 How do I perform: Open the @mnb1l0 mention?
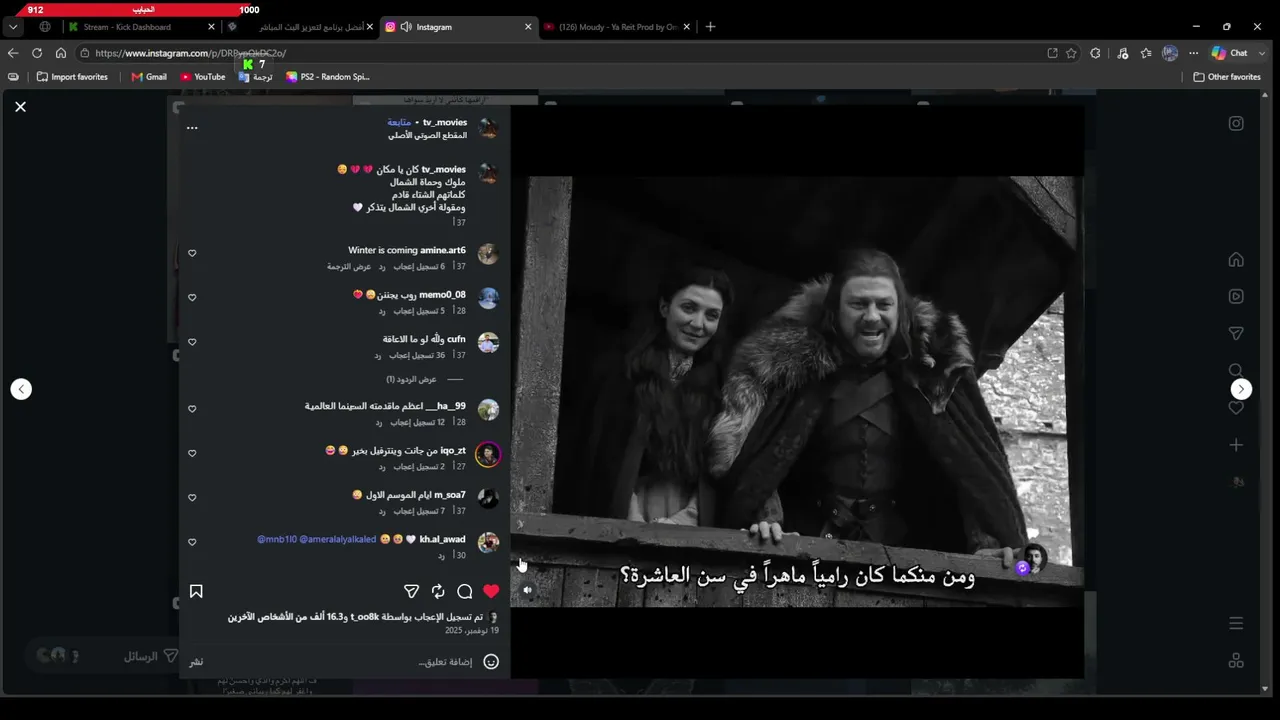click(276, 540)
